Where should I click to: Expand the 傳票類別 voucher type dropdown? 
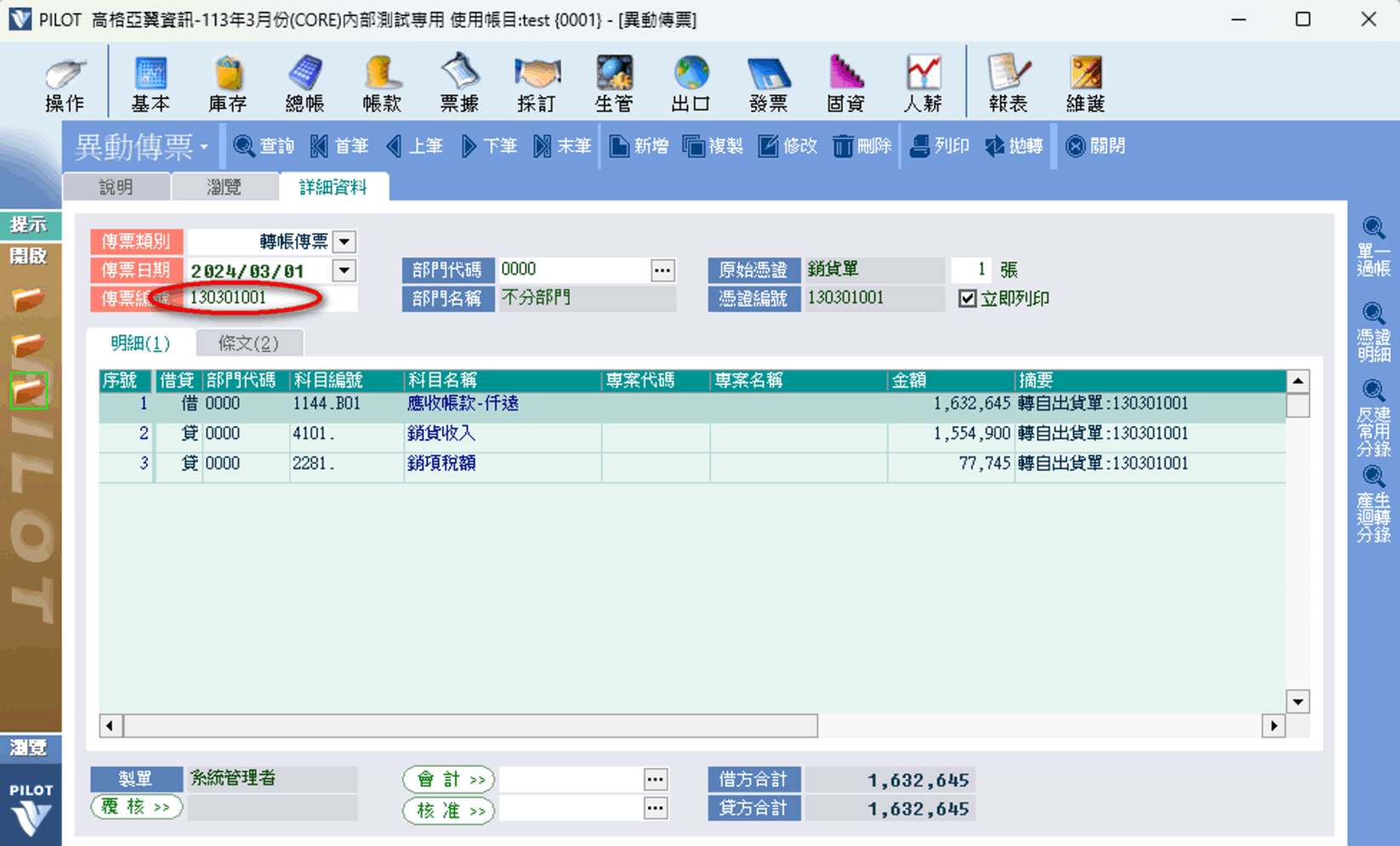[344, 242]
